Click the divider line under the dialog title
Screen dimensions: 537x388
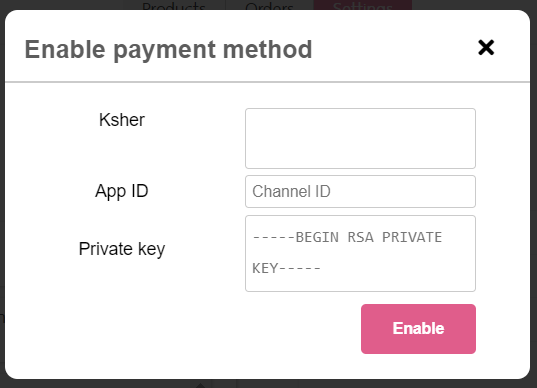pos(267,82)
